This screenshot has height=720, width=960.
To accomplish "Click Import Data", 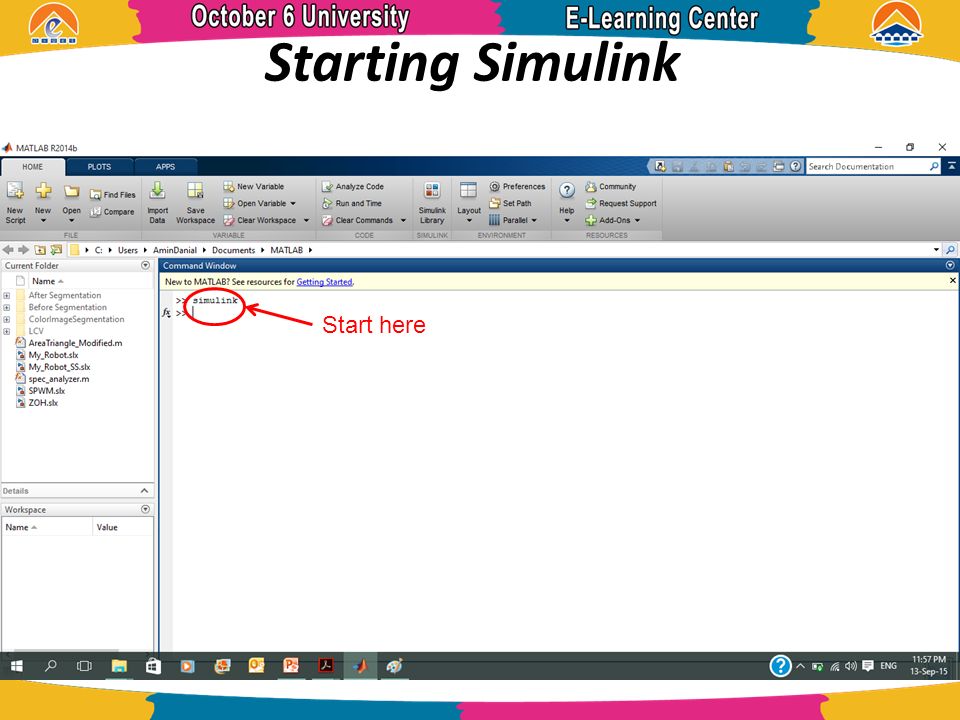I will click(157, 203).
